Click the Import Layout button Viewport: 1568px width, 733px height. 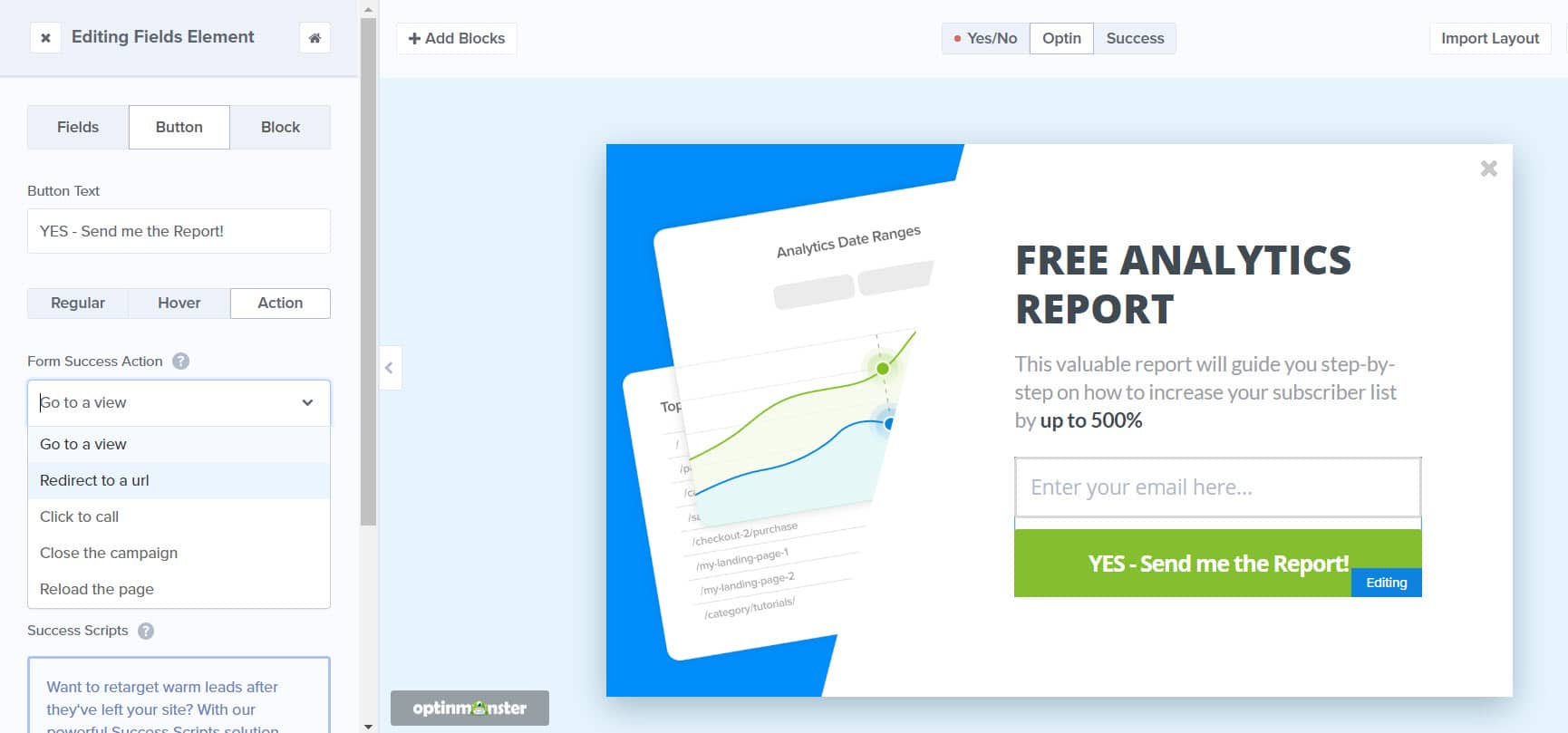1490,38
